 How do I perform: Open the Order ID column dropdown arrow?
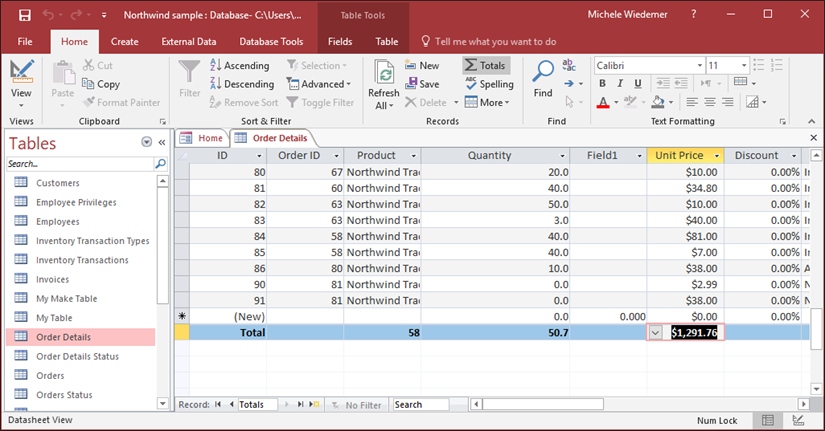tap(336, 156)
